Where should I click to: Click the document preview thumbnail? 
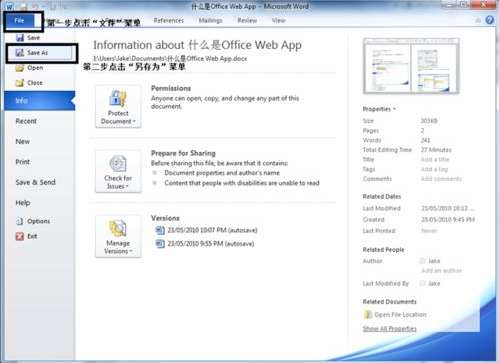[x=411, y=66]
